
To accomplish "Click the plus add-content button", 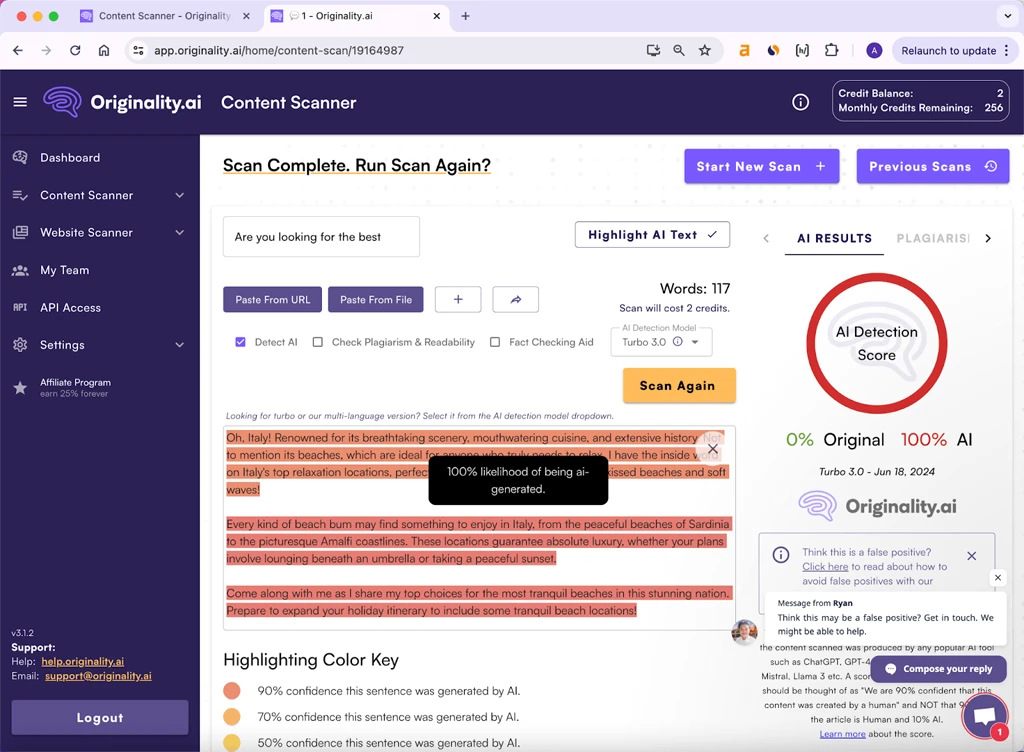I will (458, 300).
